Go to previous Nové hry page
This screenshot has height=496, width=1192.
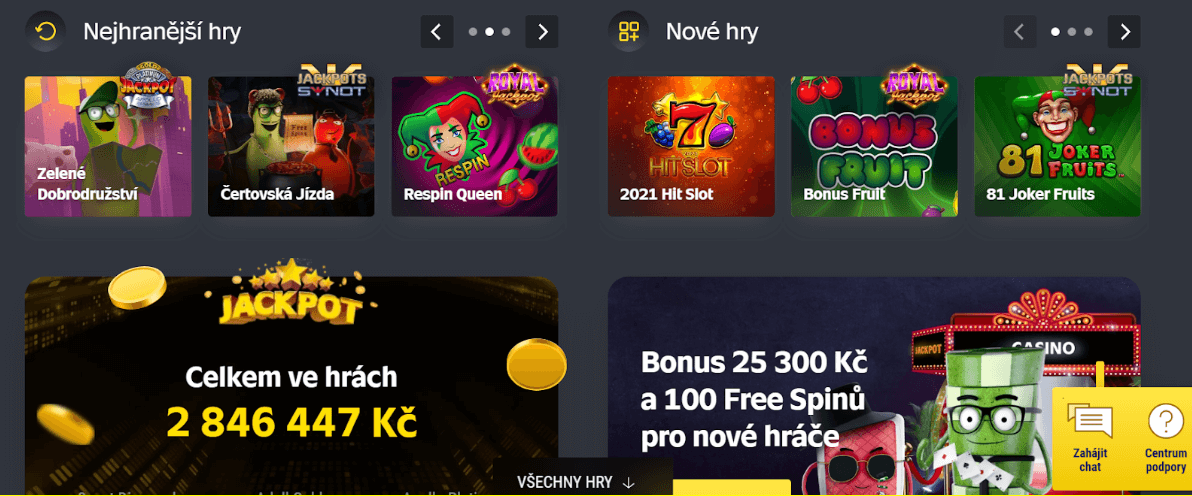click(x=1020, y=32)
